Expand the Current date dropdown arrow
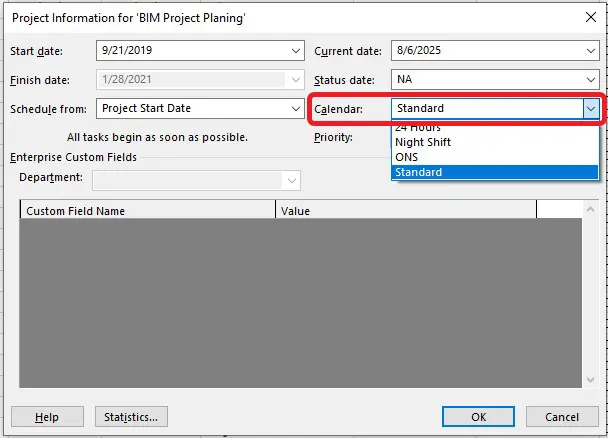Viewport: 608px width, 438px height. click(x=590, y=50)
